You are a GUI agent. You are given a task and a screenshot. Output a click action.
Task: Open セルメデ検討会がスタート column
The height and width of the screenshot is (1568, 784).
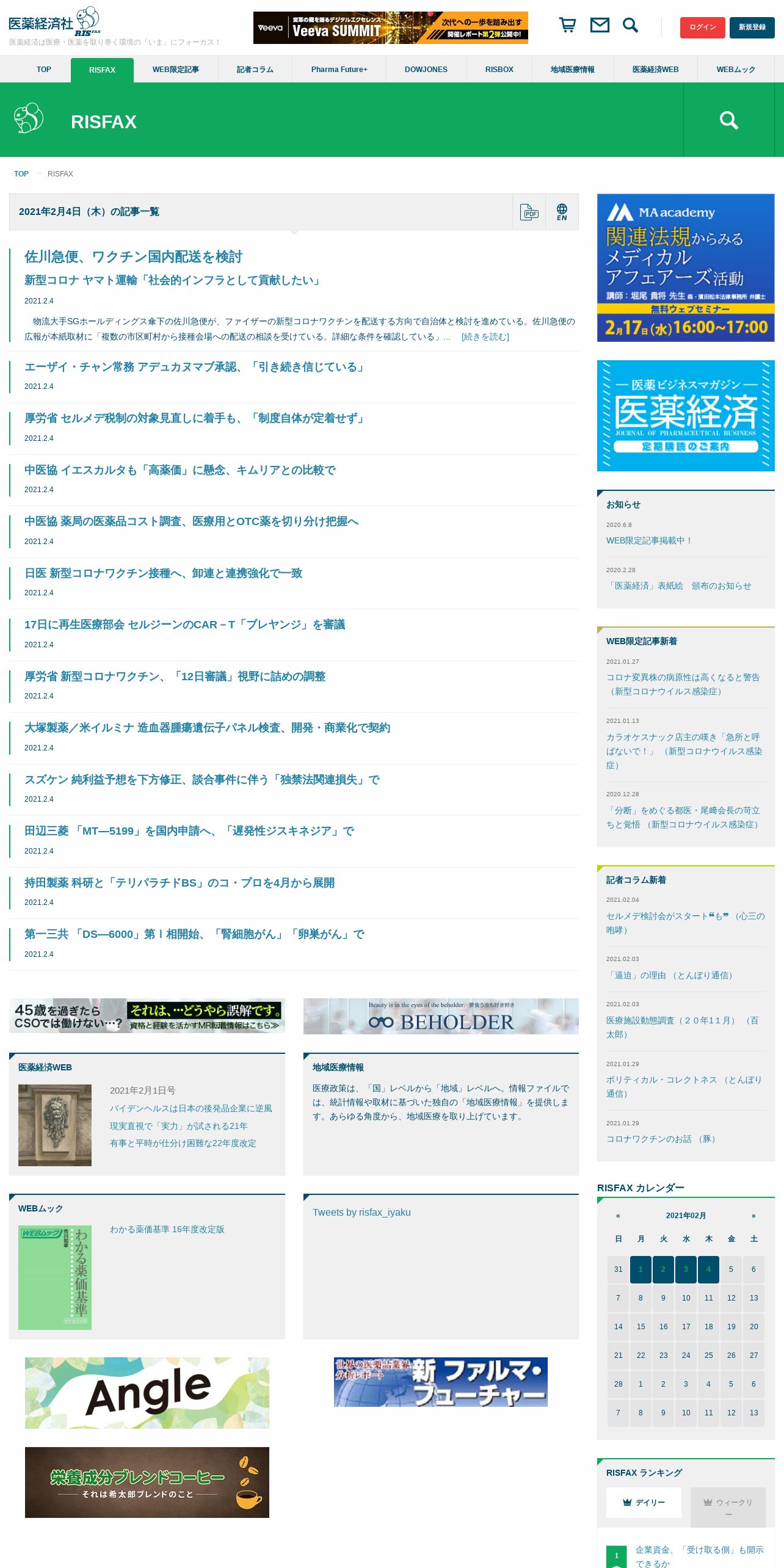[x=685, y=923]
